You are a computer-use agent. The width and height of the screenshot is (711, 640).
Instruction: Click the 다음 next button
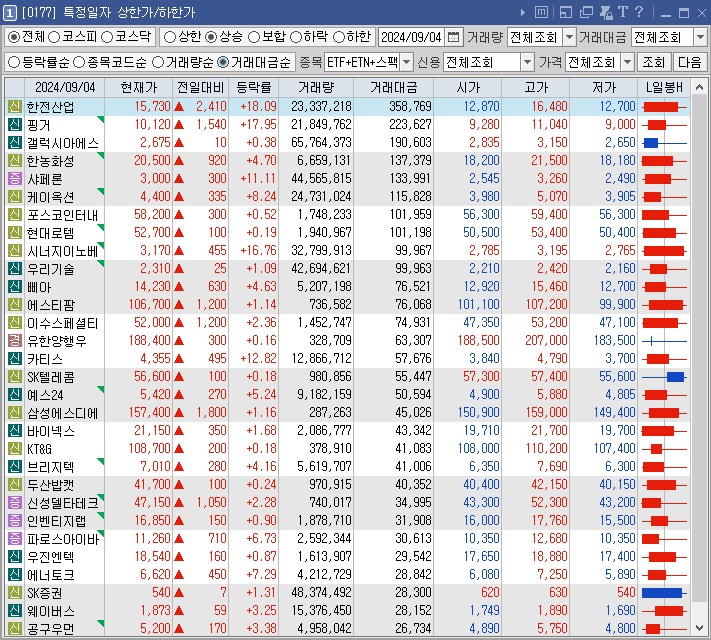tap(689, 63)
